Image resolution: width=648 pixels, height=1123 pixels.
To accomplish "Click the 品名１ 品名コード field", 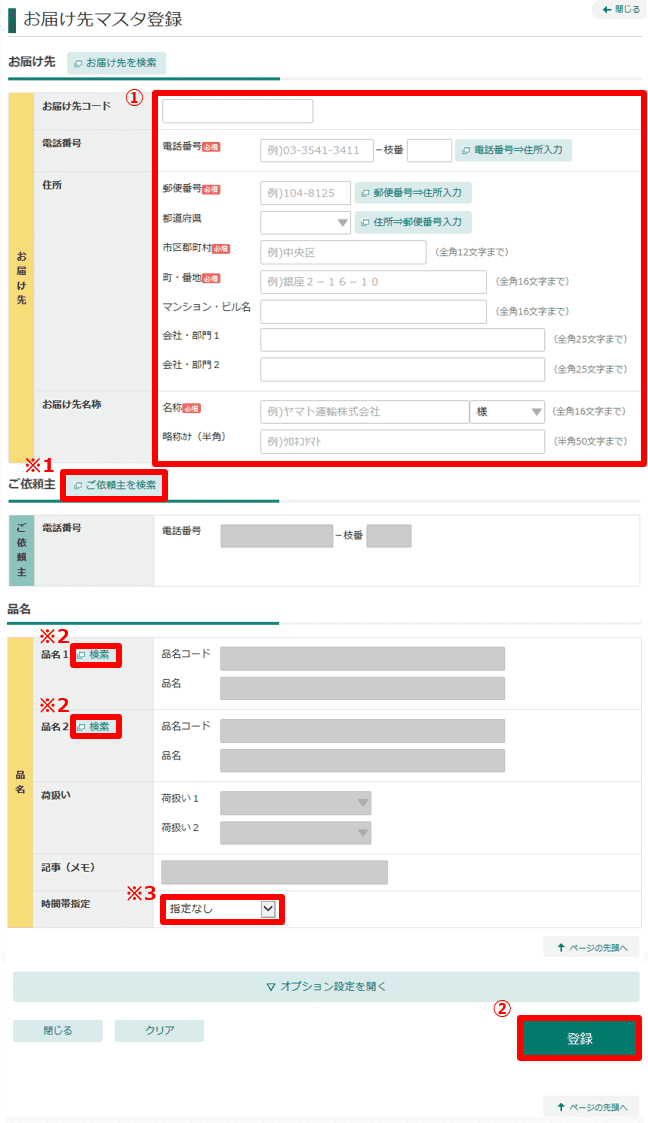I will tap(362, 658).
